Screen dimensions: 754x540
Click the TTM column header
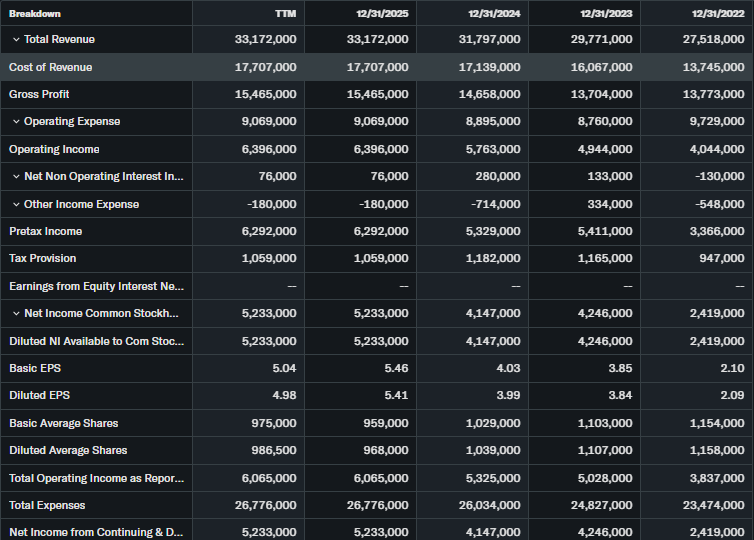[x=284, y=13]
